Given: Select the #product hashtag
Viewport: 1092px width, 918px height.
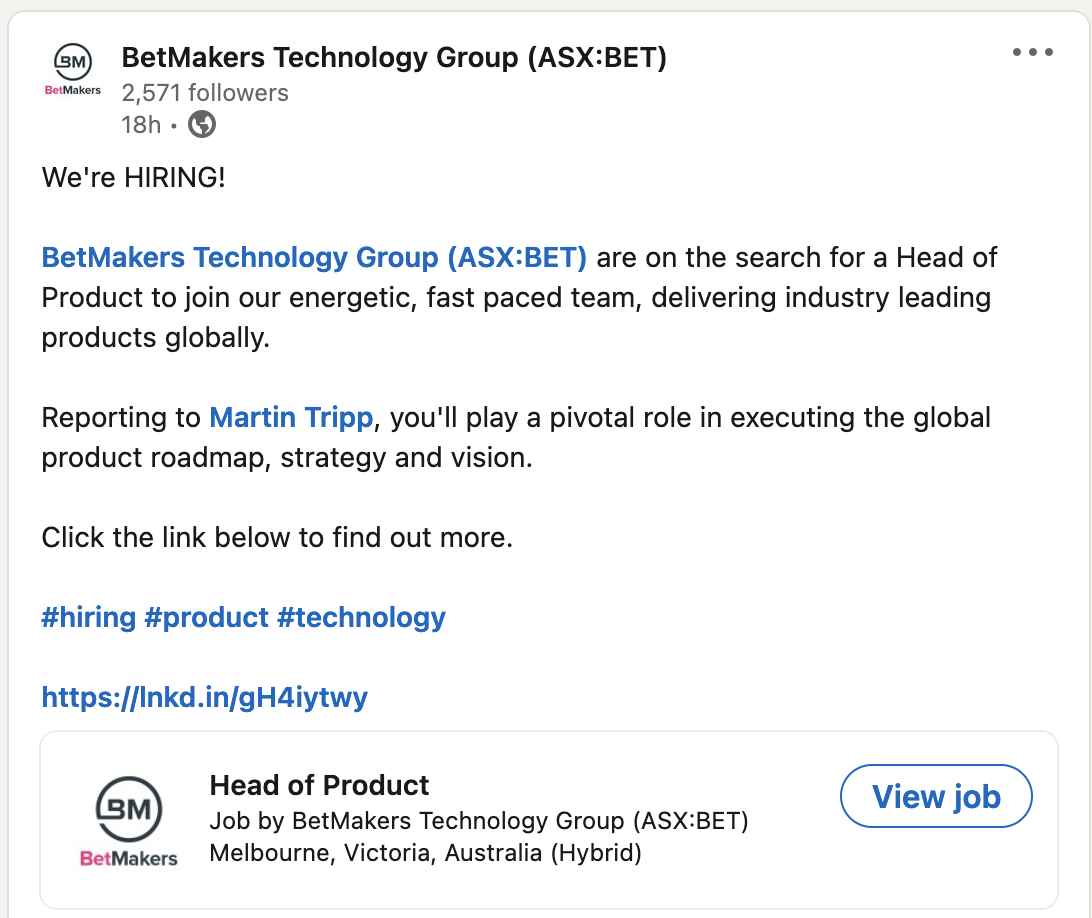Looking at the screenshot, I should tap(206, 617).
